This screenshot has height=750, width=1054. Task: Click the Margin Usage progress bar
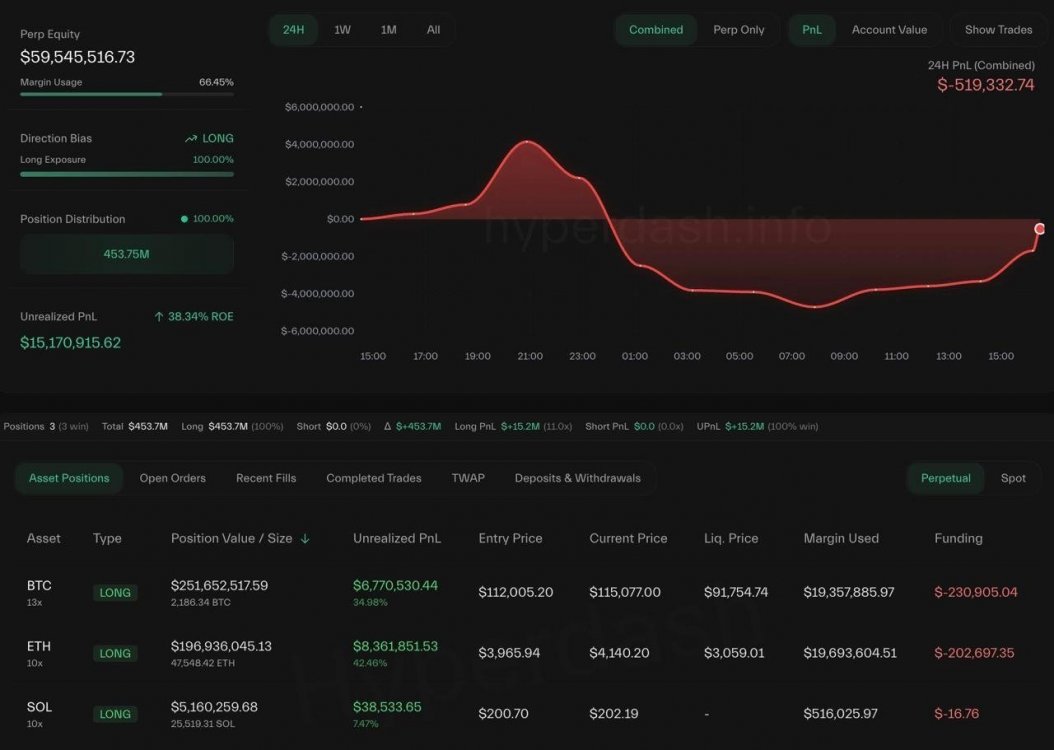[x=127, y=94]
